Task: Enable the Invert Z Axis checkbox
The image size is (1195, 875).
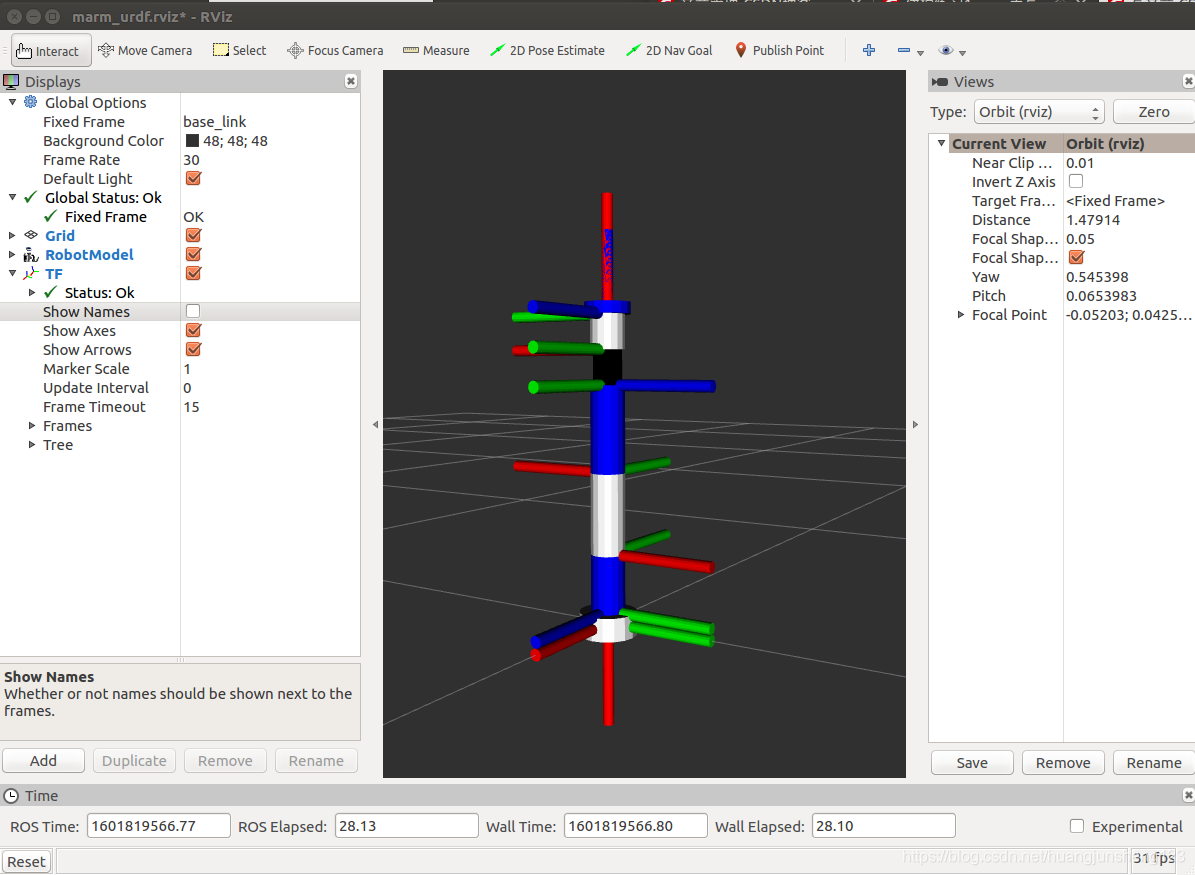Action: [x=1076, y=181]
